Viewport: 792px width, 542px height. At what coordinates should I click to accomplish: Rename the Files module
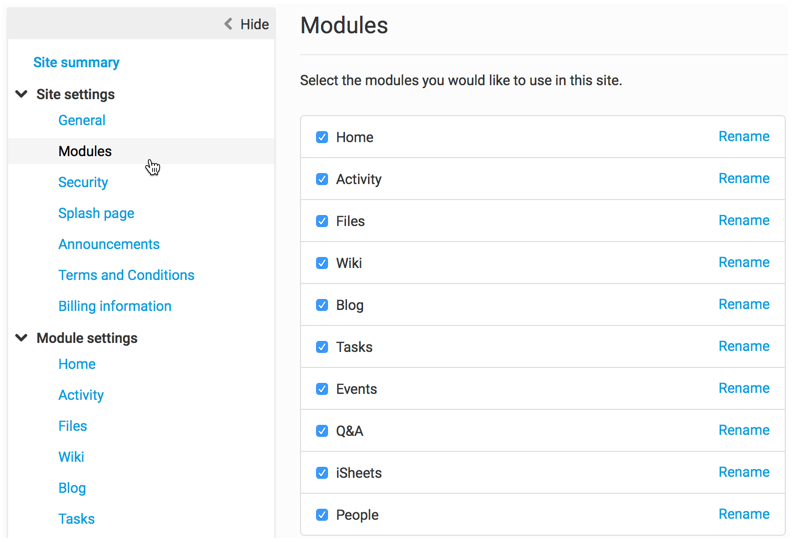coord(744,220)
